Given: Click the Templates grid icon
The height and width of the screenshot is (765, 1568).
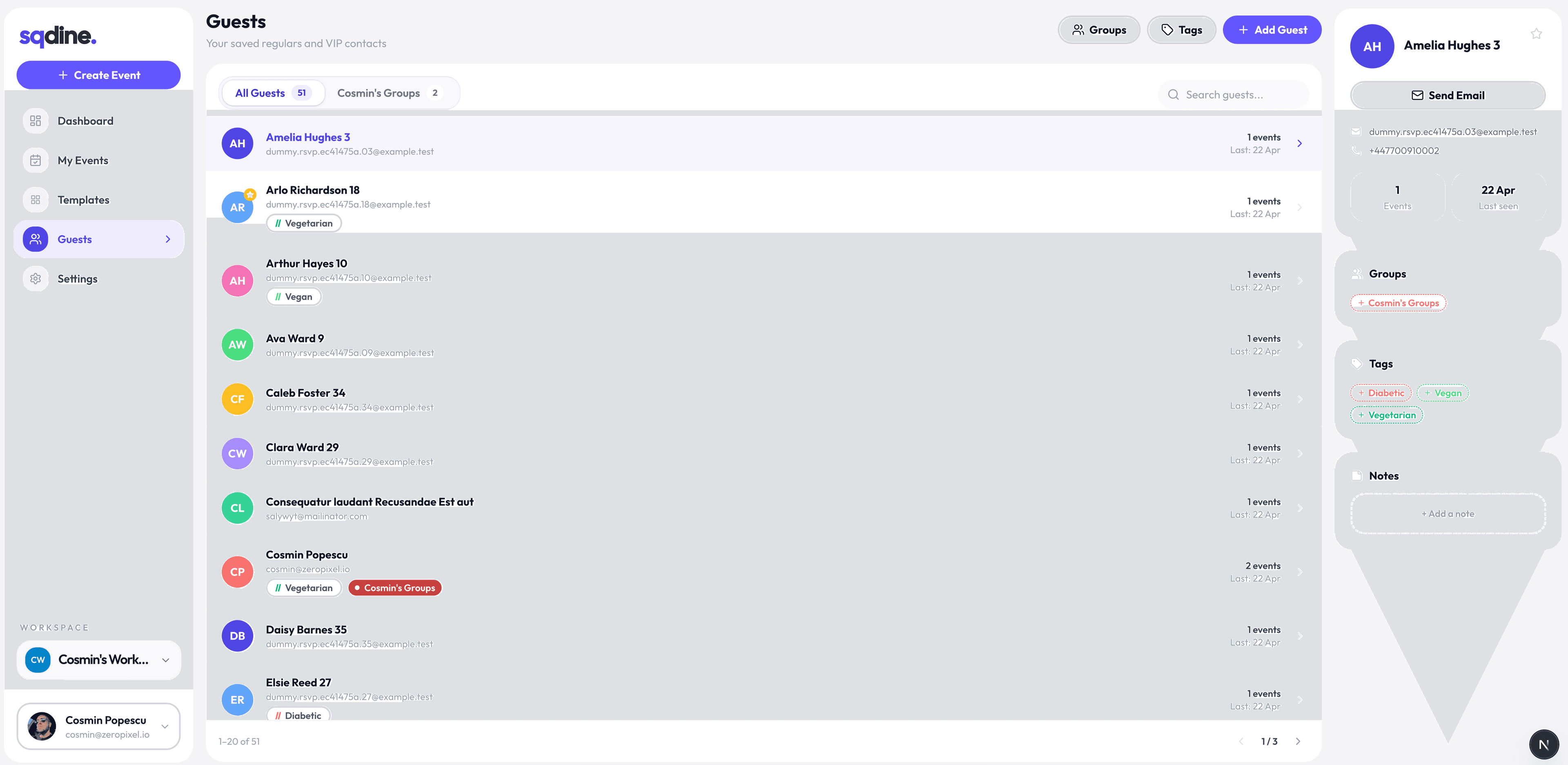Looking at the screenshot, I should (35, 200).
